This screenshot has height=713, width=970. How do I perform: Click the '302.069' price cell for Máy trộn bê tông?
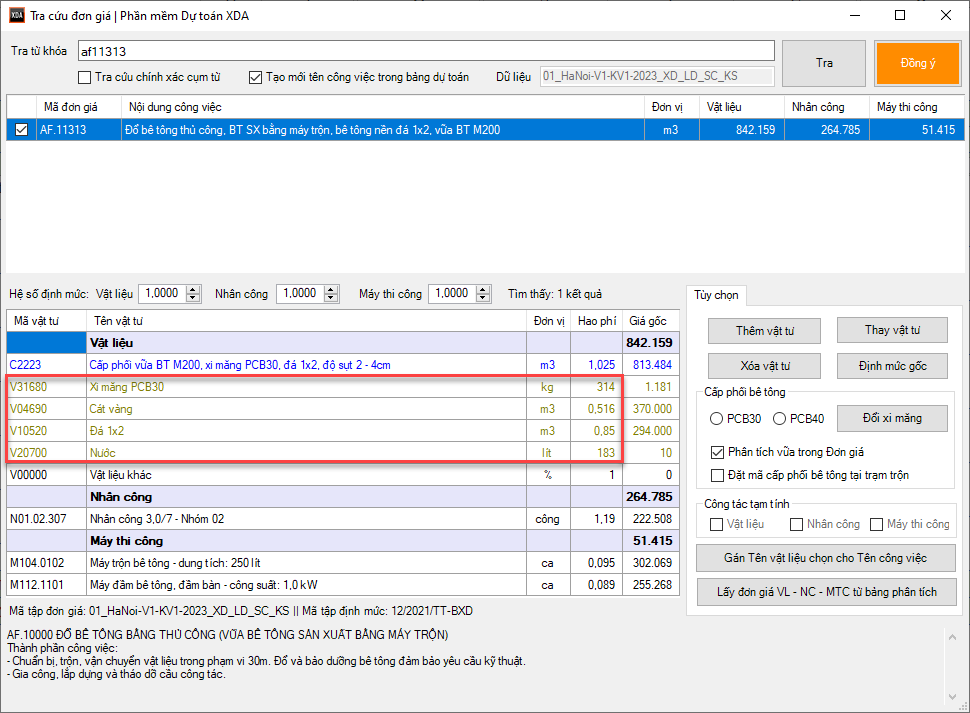651,563
